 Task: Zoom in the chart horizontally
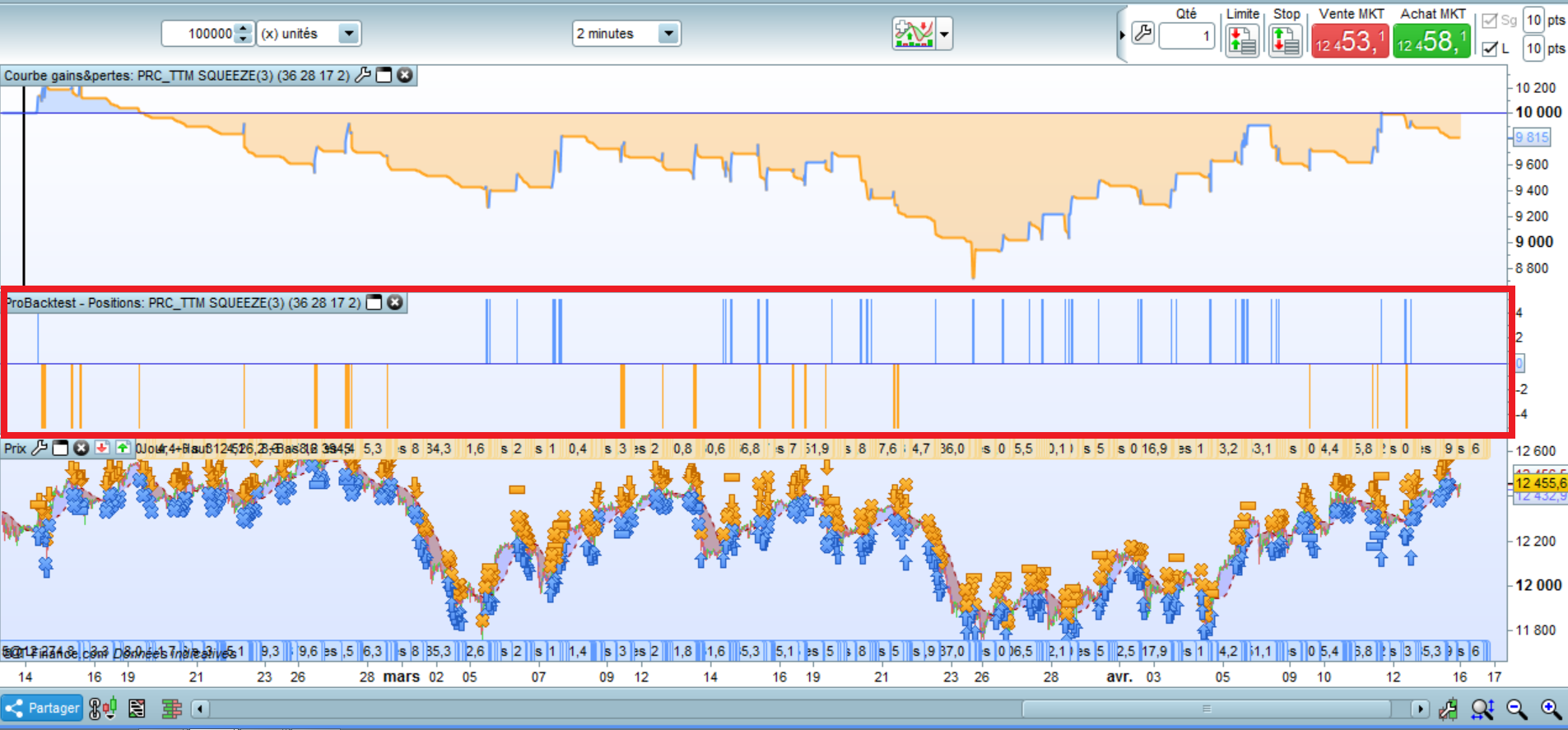[1551, 709]
